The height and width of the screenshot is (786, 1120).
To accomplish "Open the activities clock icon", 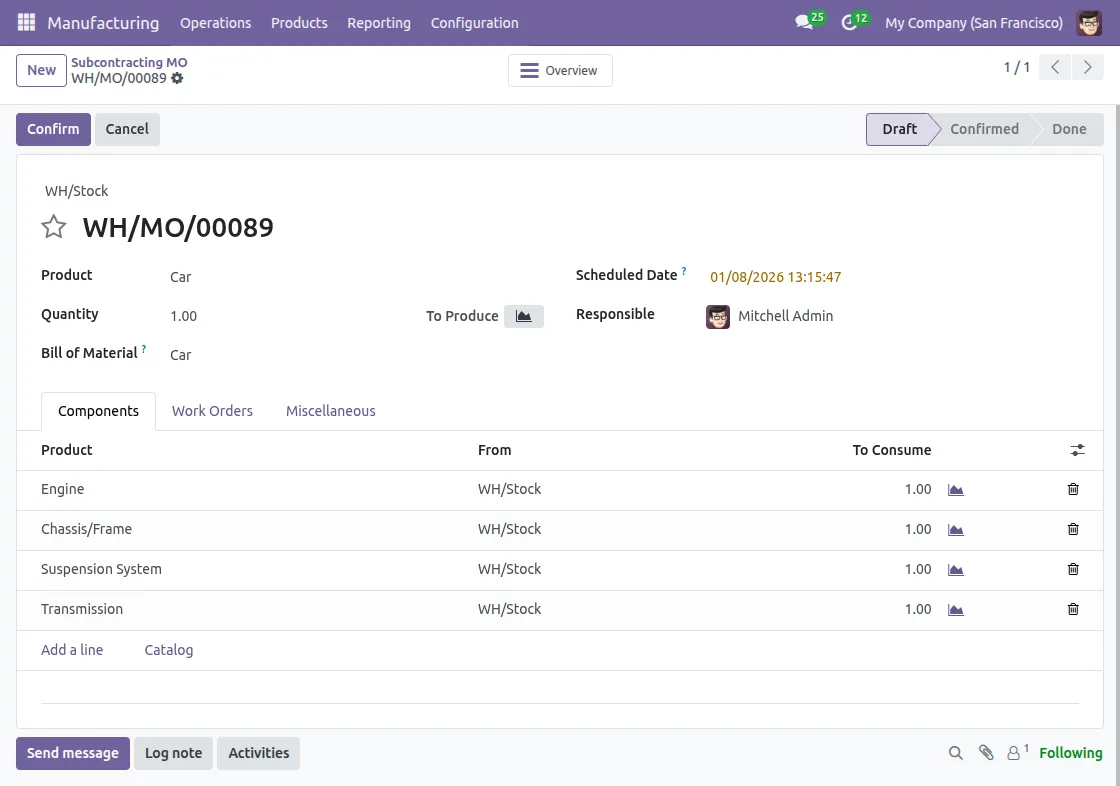I will coord(850,22).
